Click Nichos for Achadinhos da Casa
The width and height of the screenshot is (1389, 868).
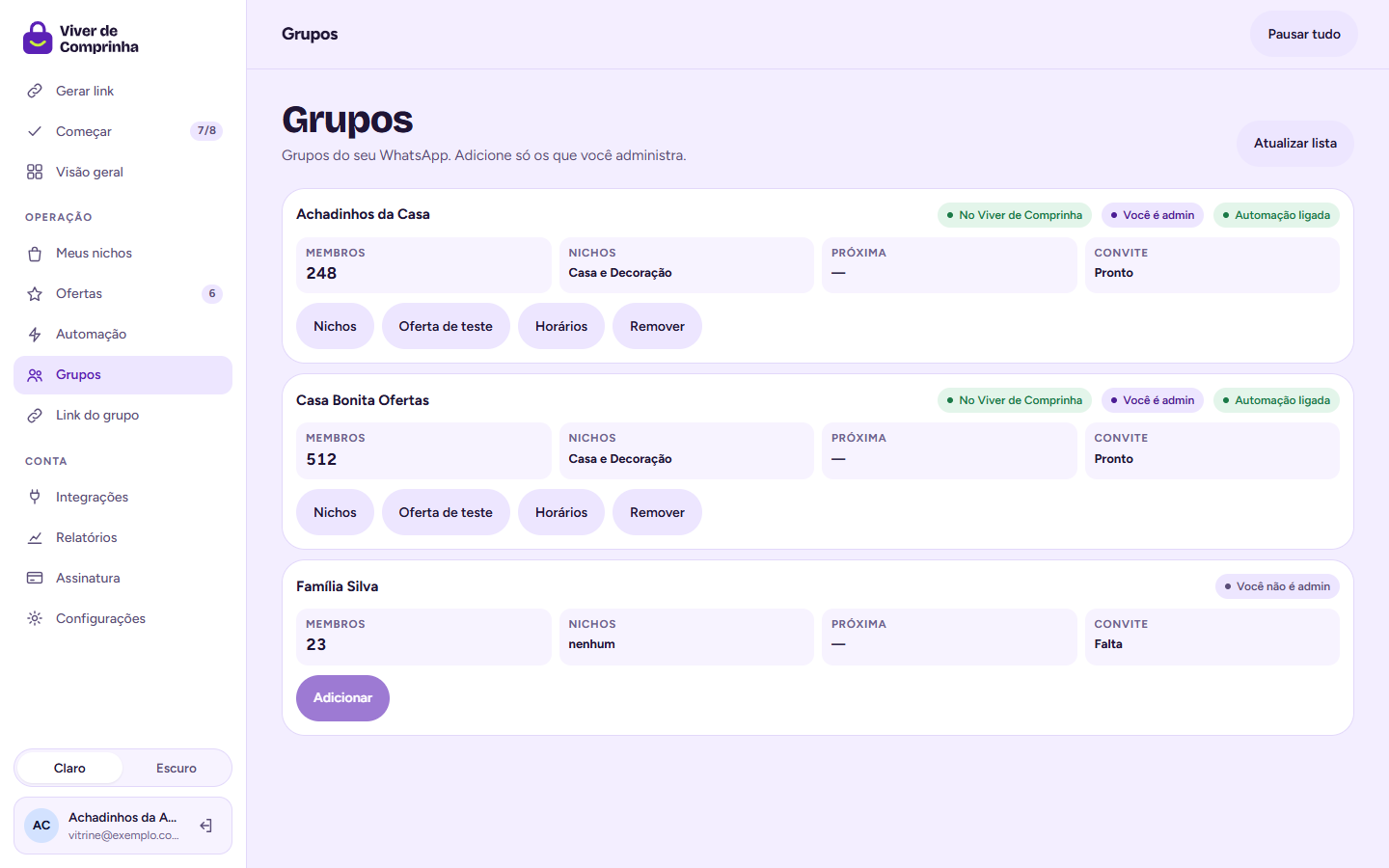tap(335, 326)
